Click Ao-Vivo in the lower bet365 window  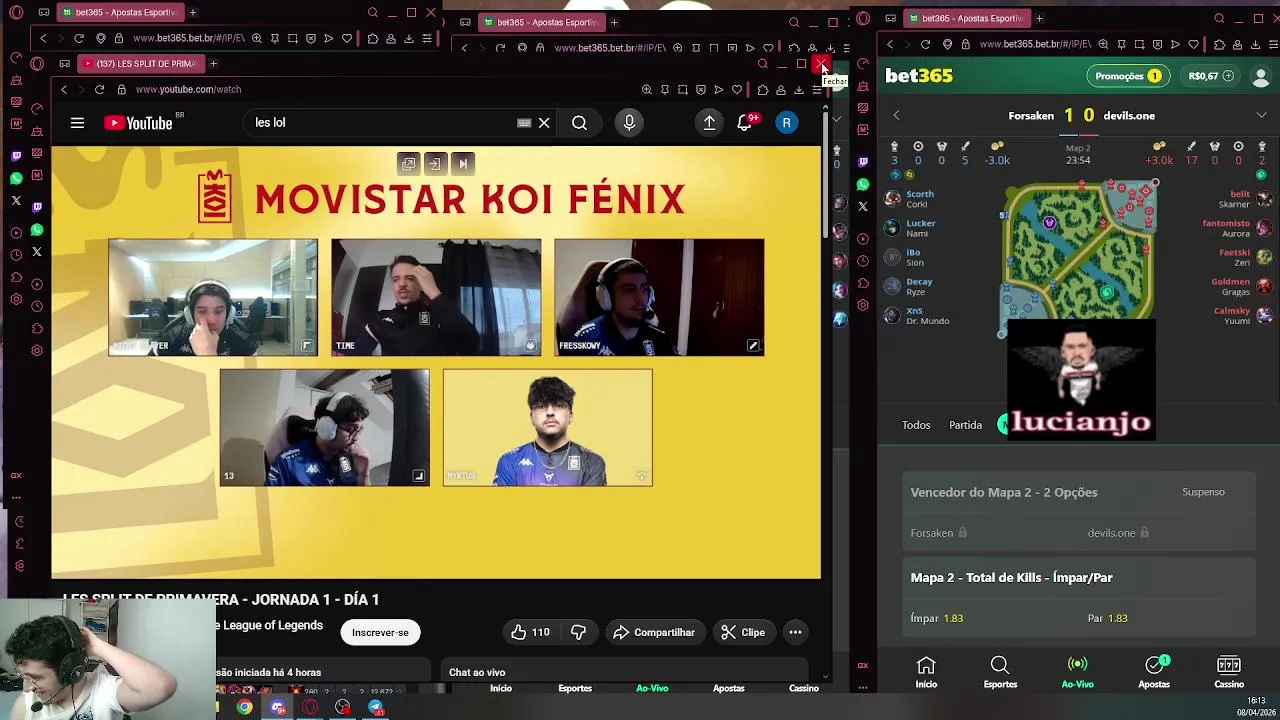point(652,688)
